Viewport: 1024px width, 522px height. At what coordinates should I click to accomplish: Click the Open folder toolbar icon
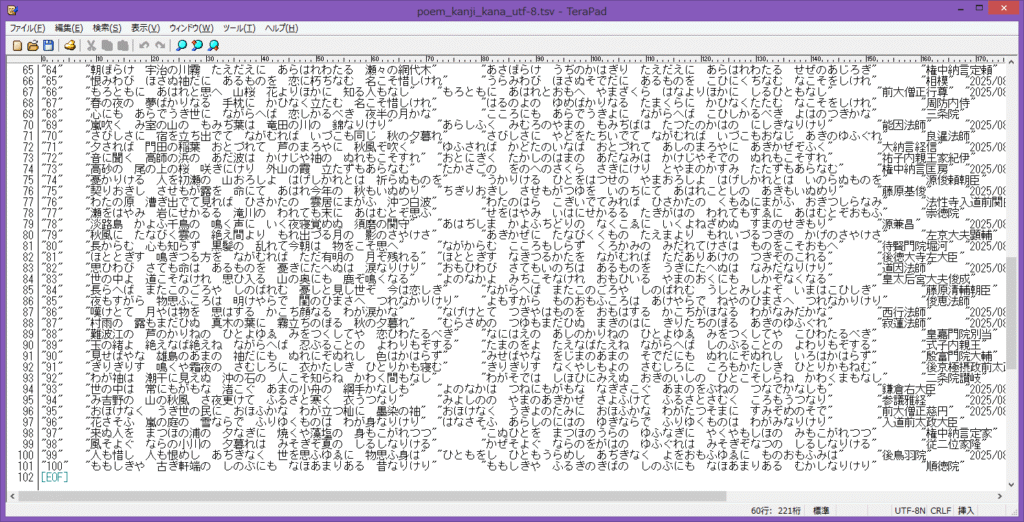click(32, 45)
